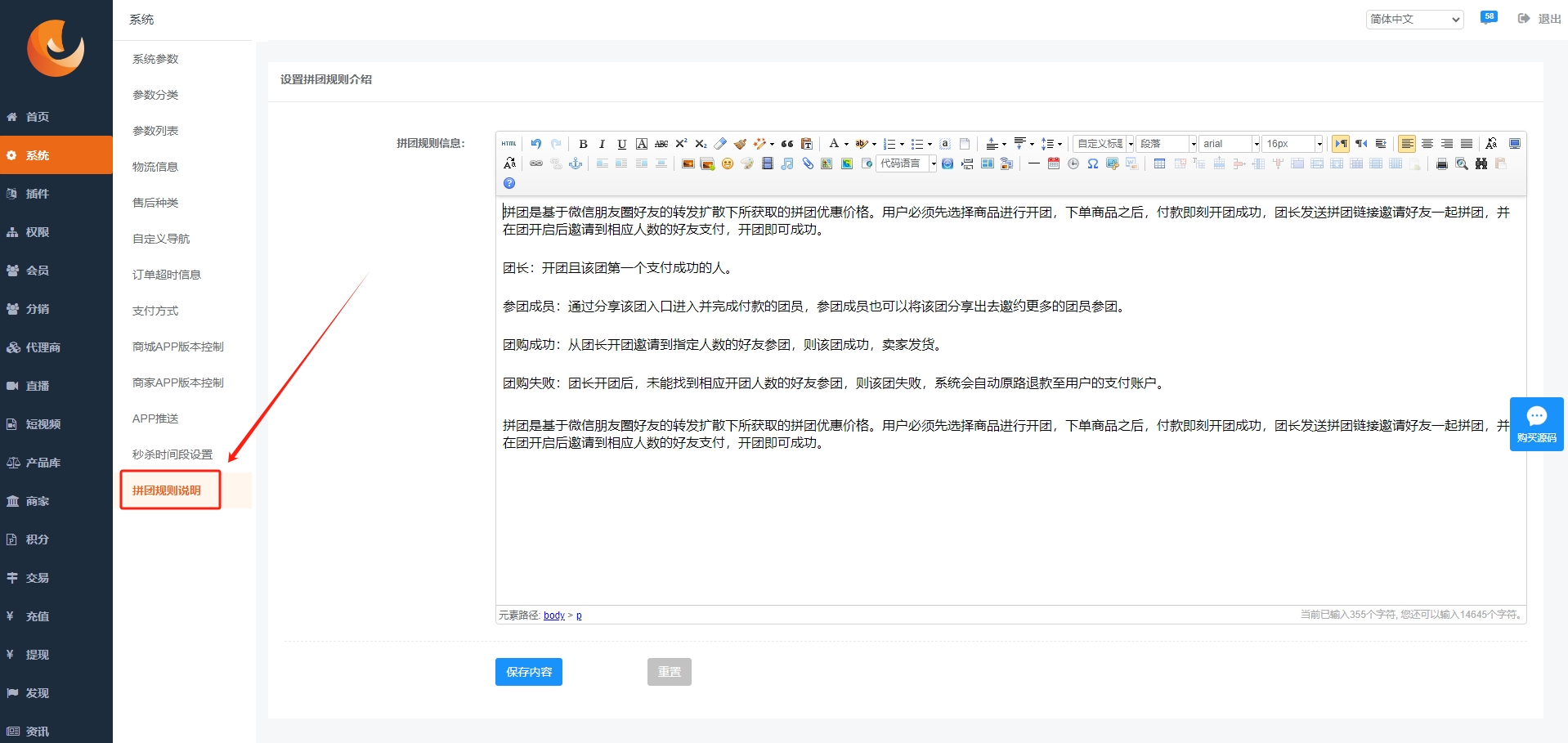1568x743 pixels.
Task: Enter fullscreen editor mode
Action: pos(1515,144)
